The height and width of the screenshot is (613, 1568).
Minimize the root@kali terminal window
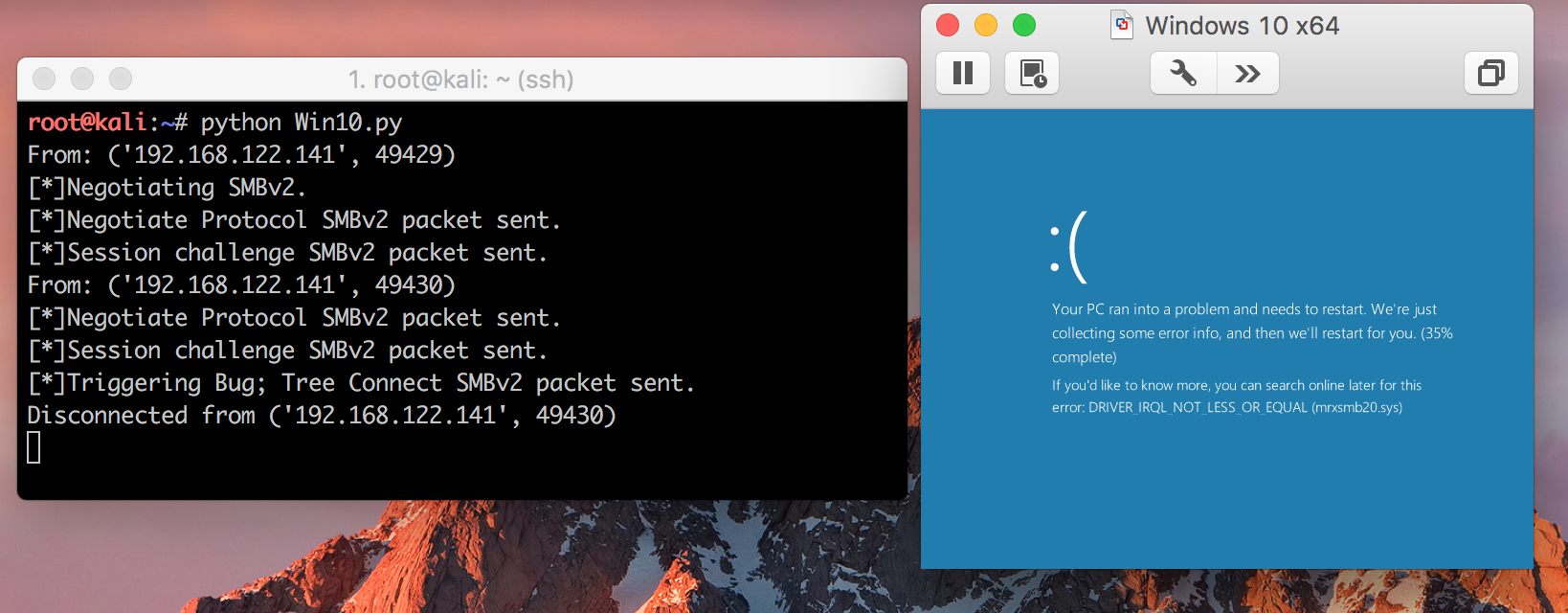click(x=82, y=79)
